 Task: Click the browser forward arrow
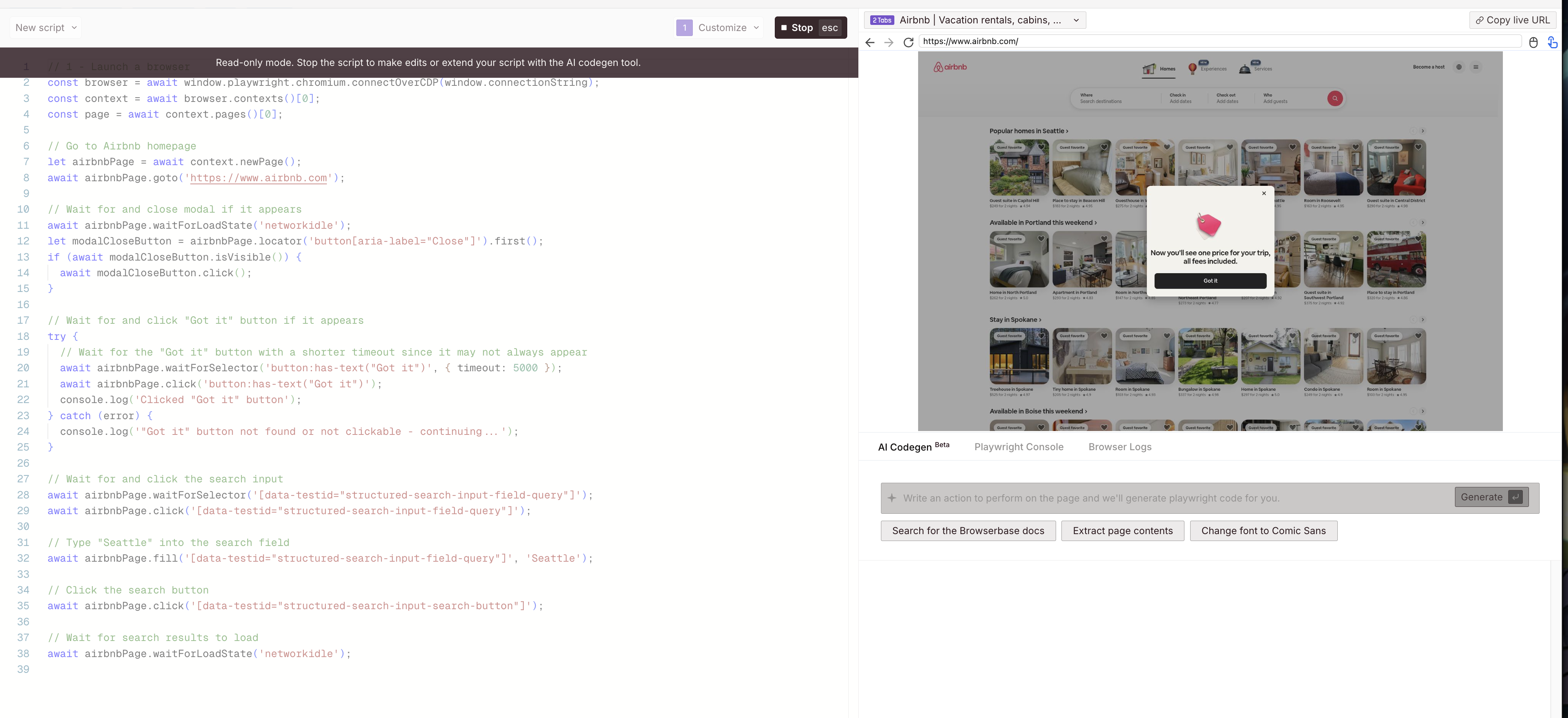coord(889,42)
